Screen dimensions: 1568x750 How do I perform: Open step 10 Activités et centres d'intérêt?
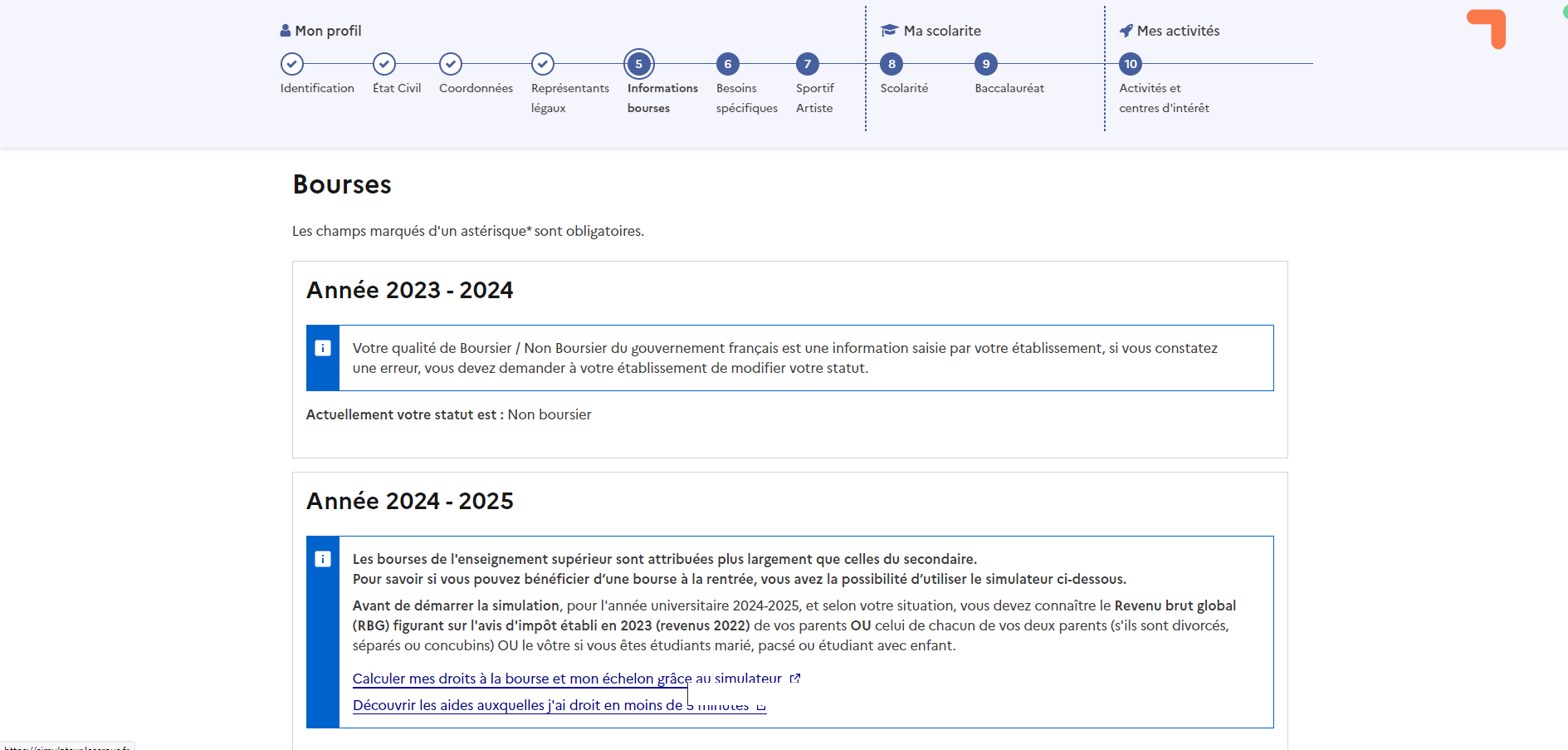click(1131, 64)
